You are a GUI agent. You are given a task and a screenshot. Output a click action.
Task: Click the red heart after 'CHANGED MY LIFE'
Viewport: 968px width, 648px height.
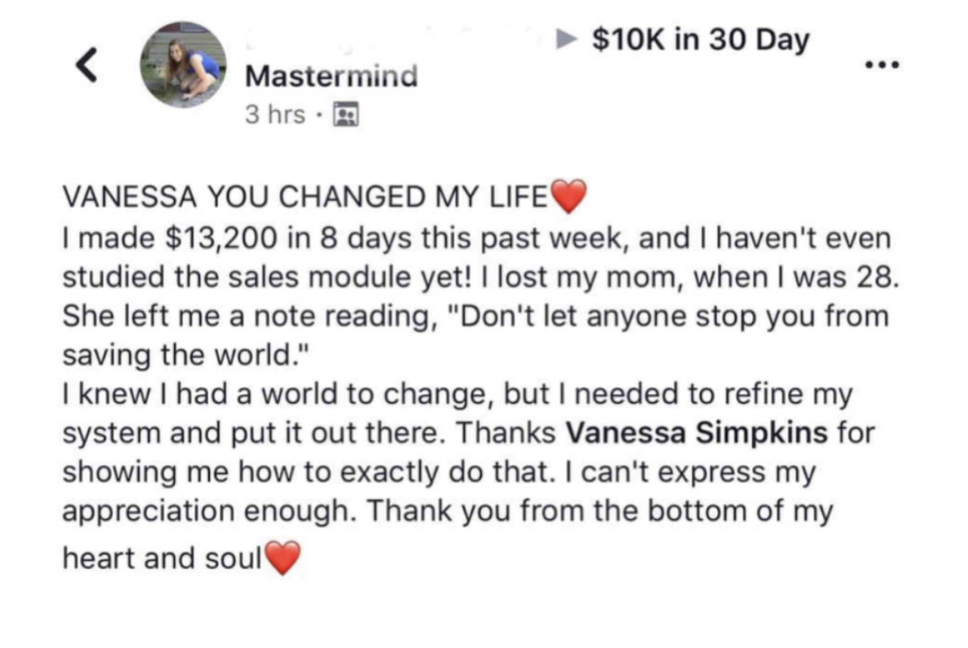point(568,197)
